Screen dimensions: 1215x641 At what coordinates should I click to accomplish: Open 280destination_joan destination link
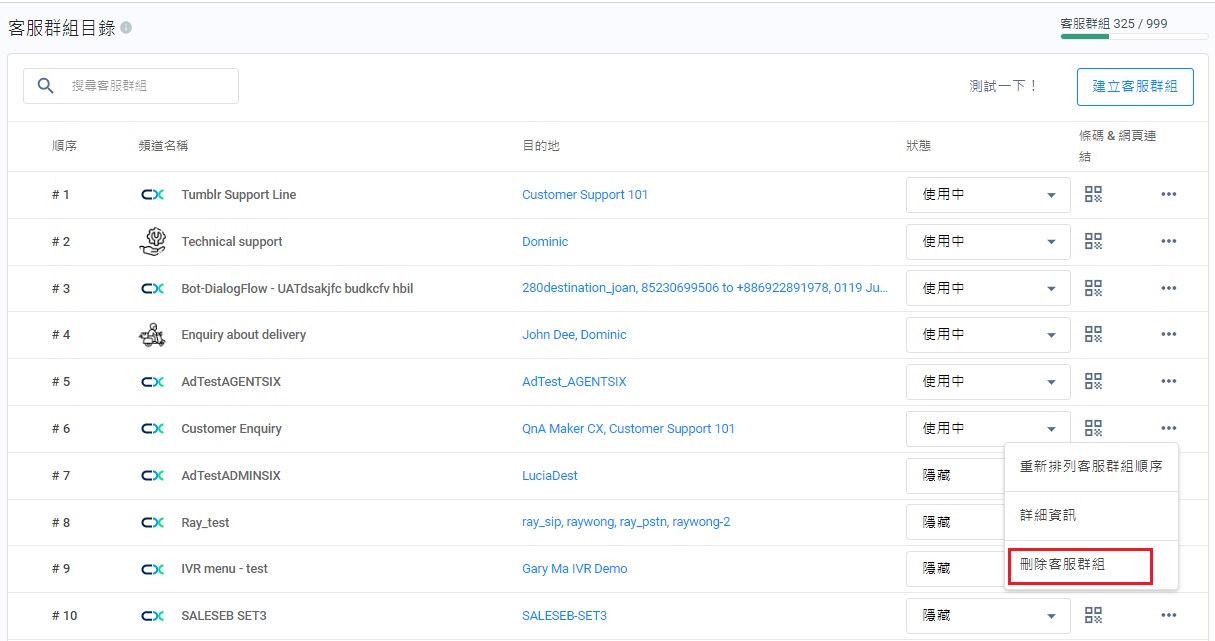click(705, 288)
